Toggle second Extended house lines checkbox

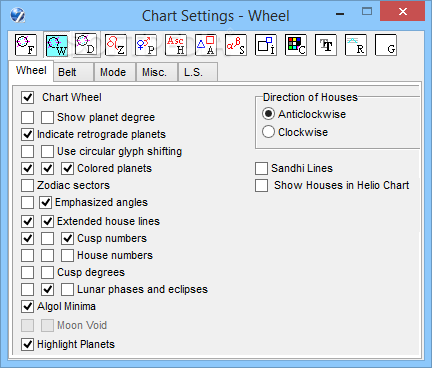tap(47, 221)
